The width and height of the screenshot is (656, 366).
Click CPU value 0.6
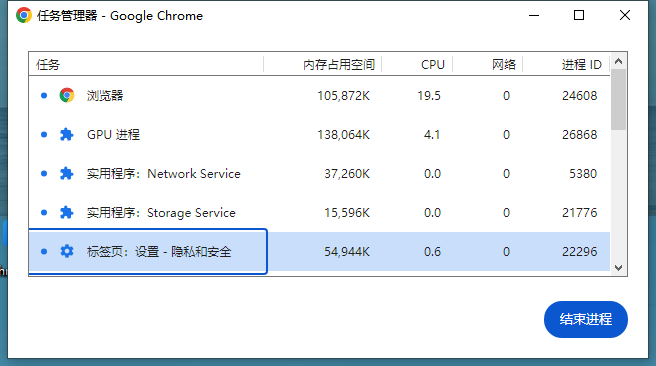point(432,251)
